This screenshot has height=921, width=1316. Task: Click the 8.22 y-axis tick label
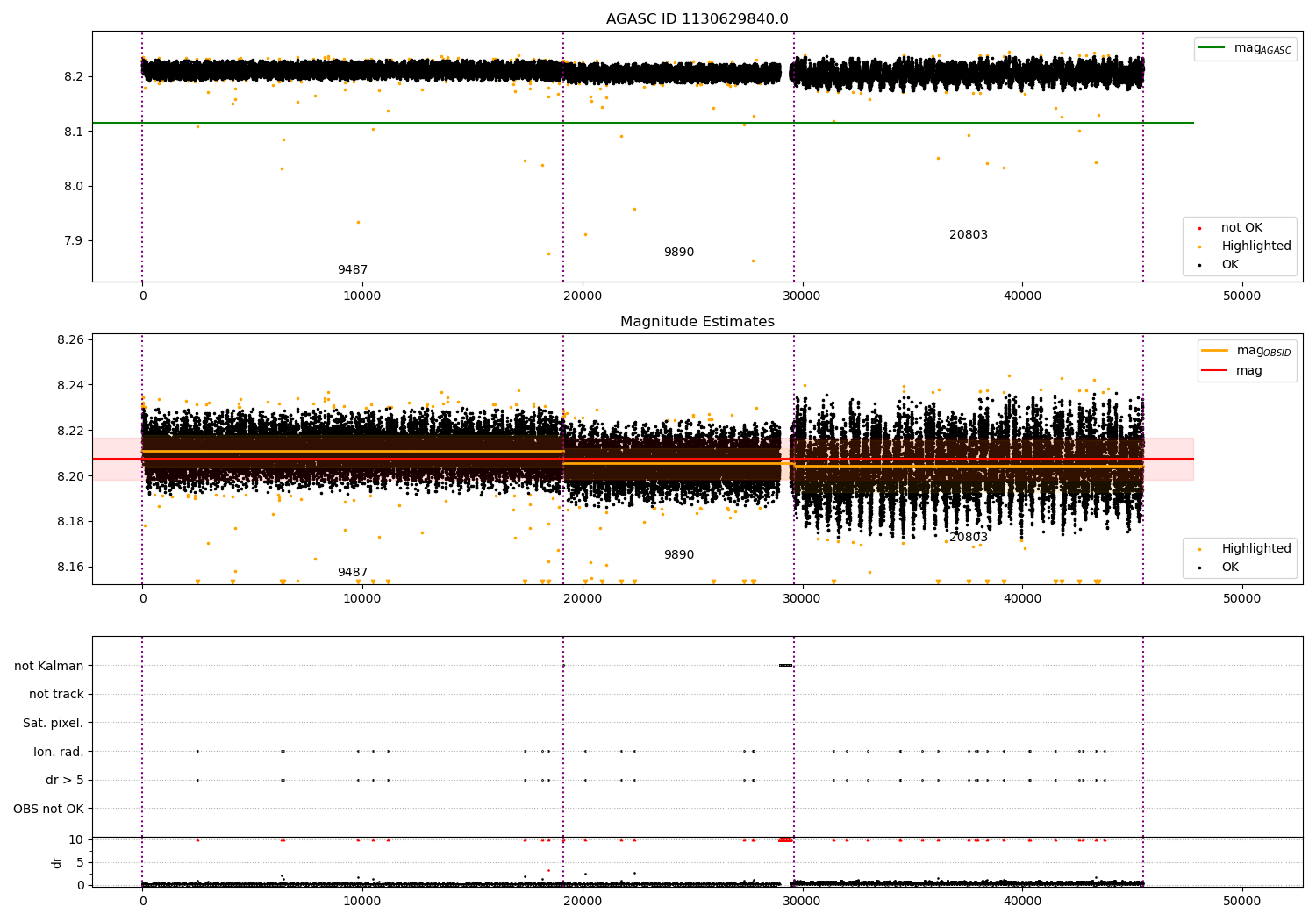click(70, 431)
